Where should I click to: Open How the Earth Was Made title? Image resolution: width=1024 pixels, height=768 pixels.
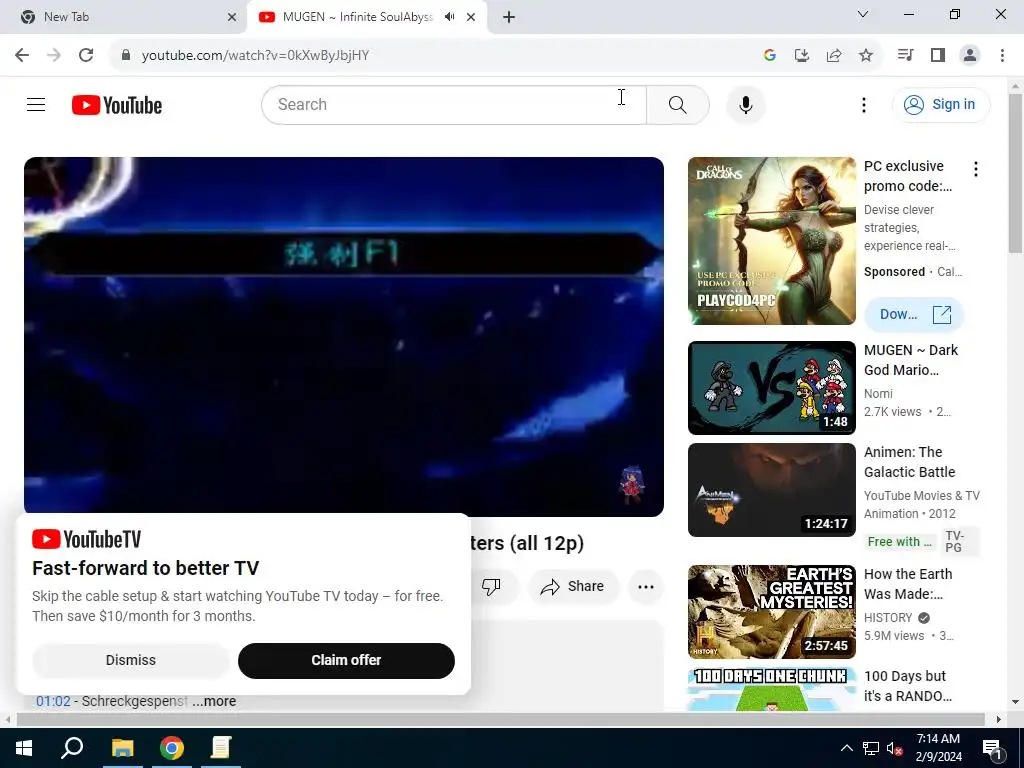(908, 584)
